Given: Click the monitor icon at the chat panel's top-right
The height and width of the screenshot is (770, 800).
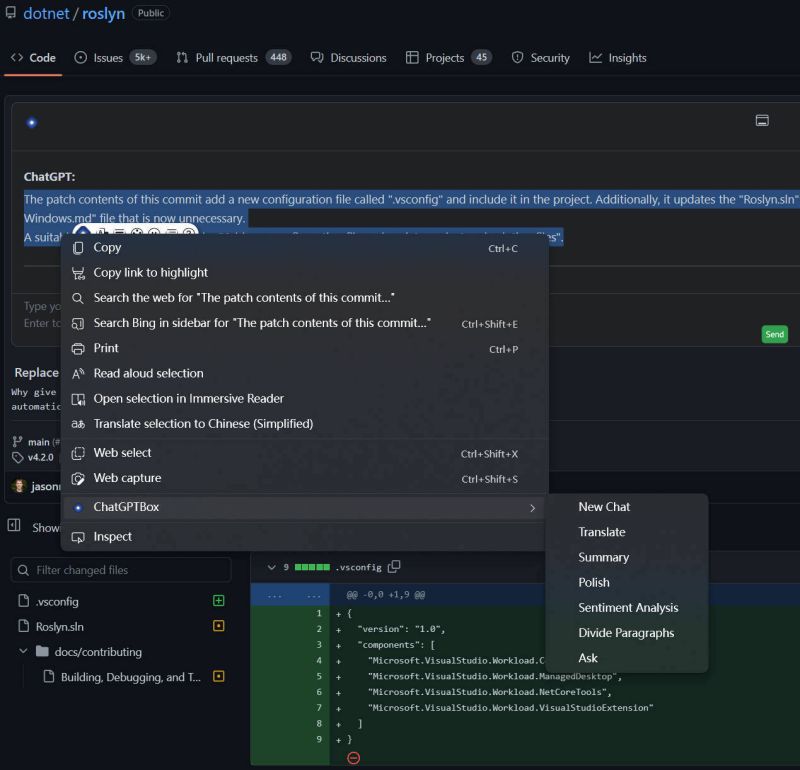Looking at the screenshot, I should 762,119.
